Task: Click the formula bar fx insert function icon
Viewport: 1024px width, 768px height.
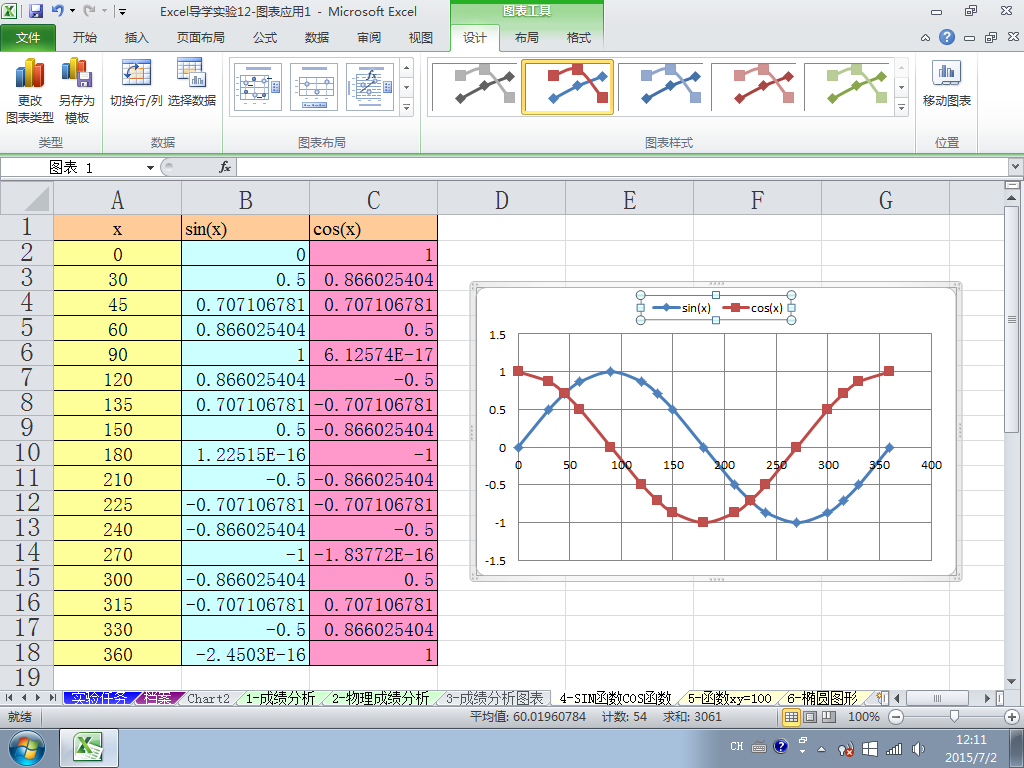Action: (x=225, y=167)
